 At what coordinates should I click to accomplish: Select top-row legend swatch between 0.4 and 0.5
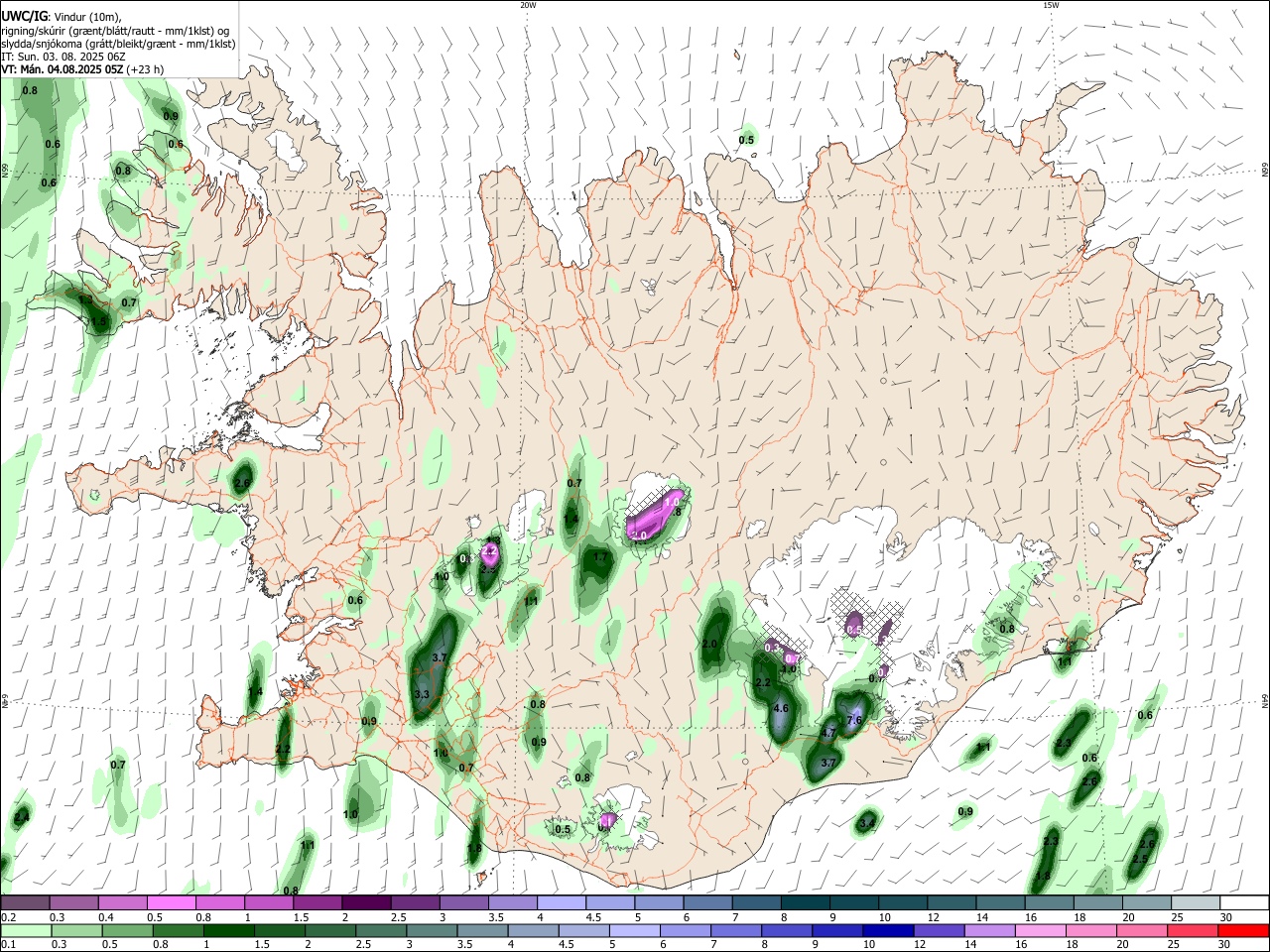pyautogui.click(x=122, y=902)
